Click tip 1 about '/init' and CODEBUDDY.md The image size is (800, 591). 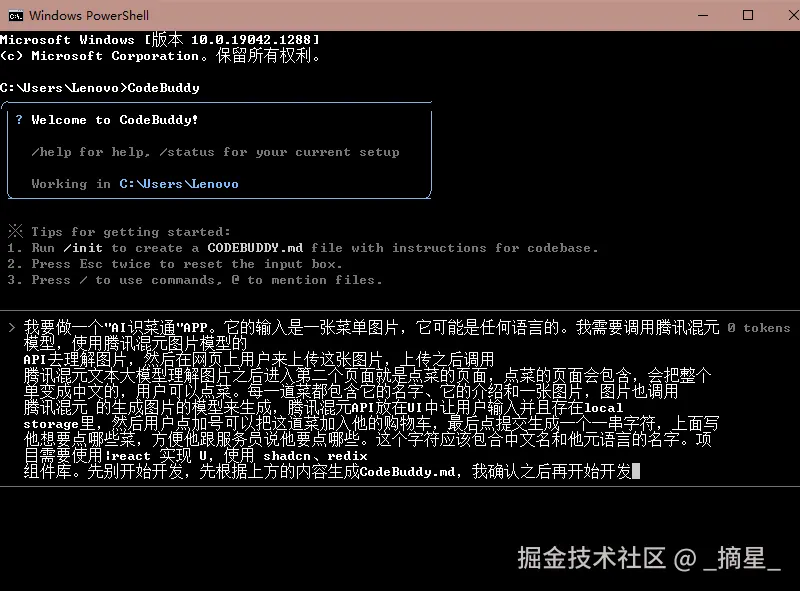tap(303, 248)
